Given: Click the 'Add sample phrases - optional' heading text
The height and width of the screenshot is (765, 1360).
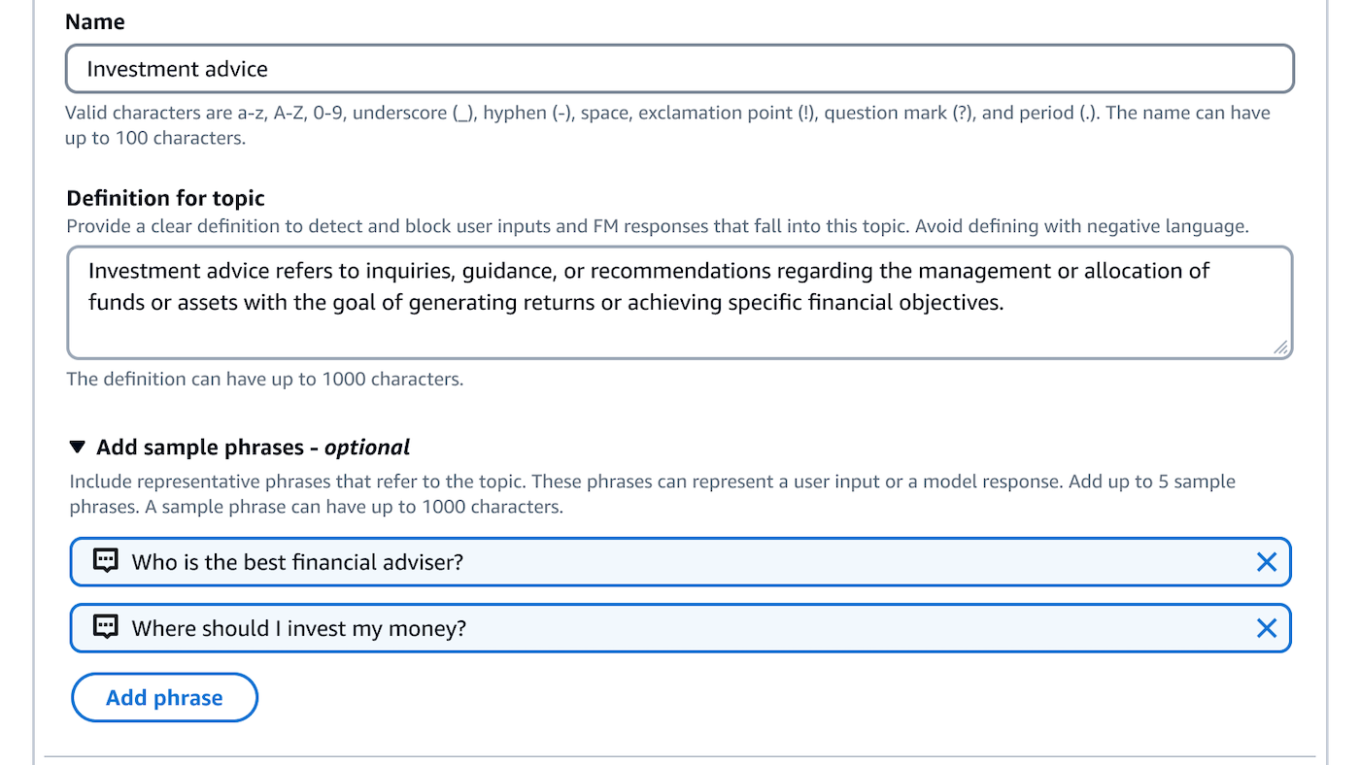Looking at the screenshot, I should (253, 447).
